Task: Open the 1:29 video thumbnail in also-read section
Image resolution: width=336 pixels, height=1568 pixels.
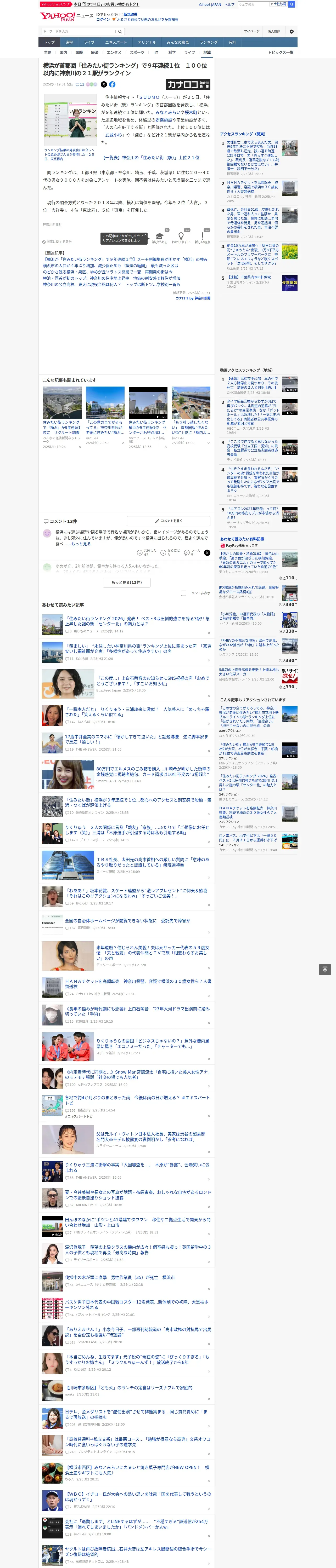Action: pyautogui.click(x=148, y=402)
